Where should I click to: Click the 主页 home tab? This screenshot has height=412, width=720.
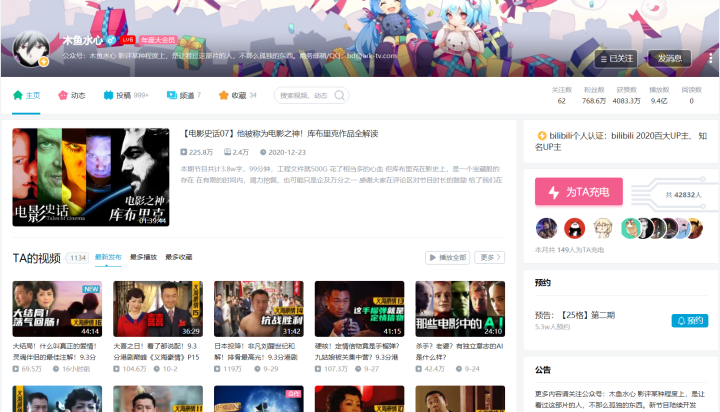[x=27, y=96]
